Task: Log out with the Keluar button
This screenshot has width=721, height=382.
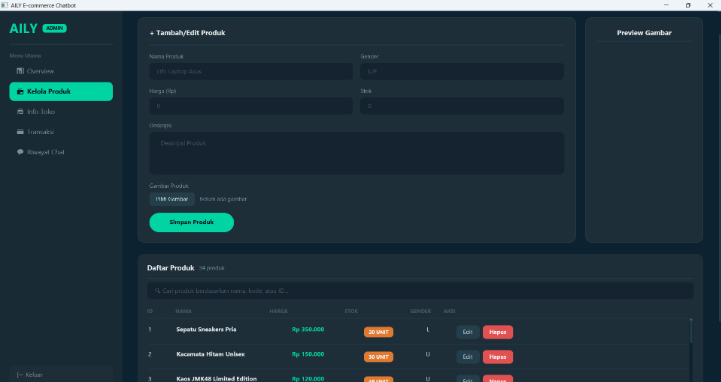Action: [61, 375]
